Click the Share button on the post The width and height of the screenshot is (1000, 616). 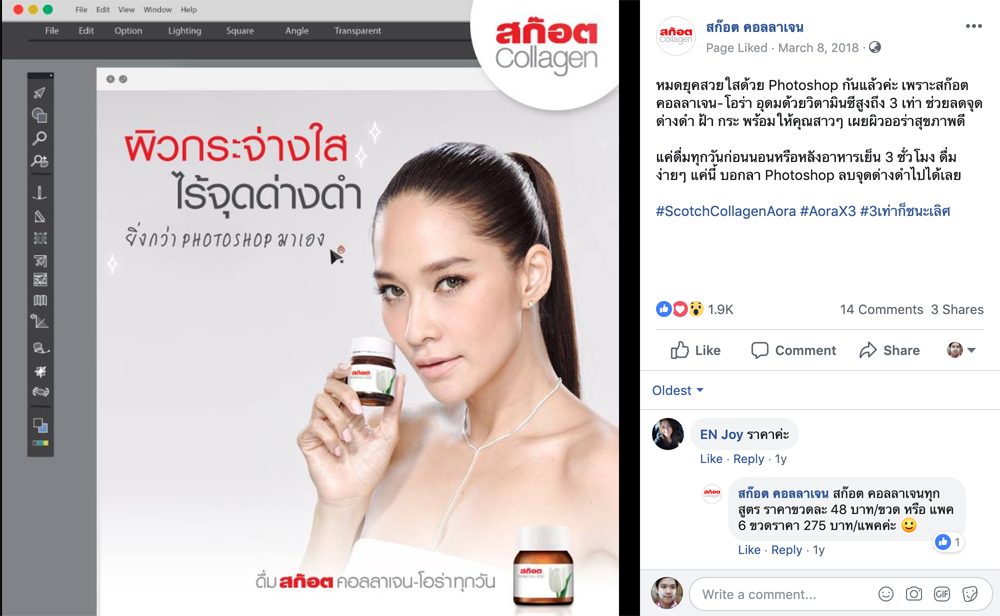point(890,350)
